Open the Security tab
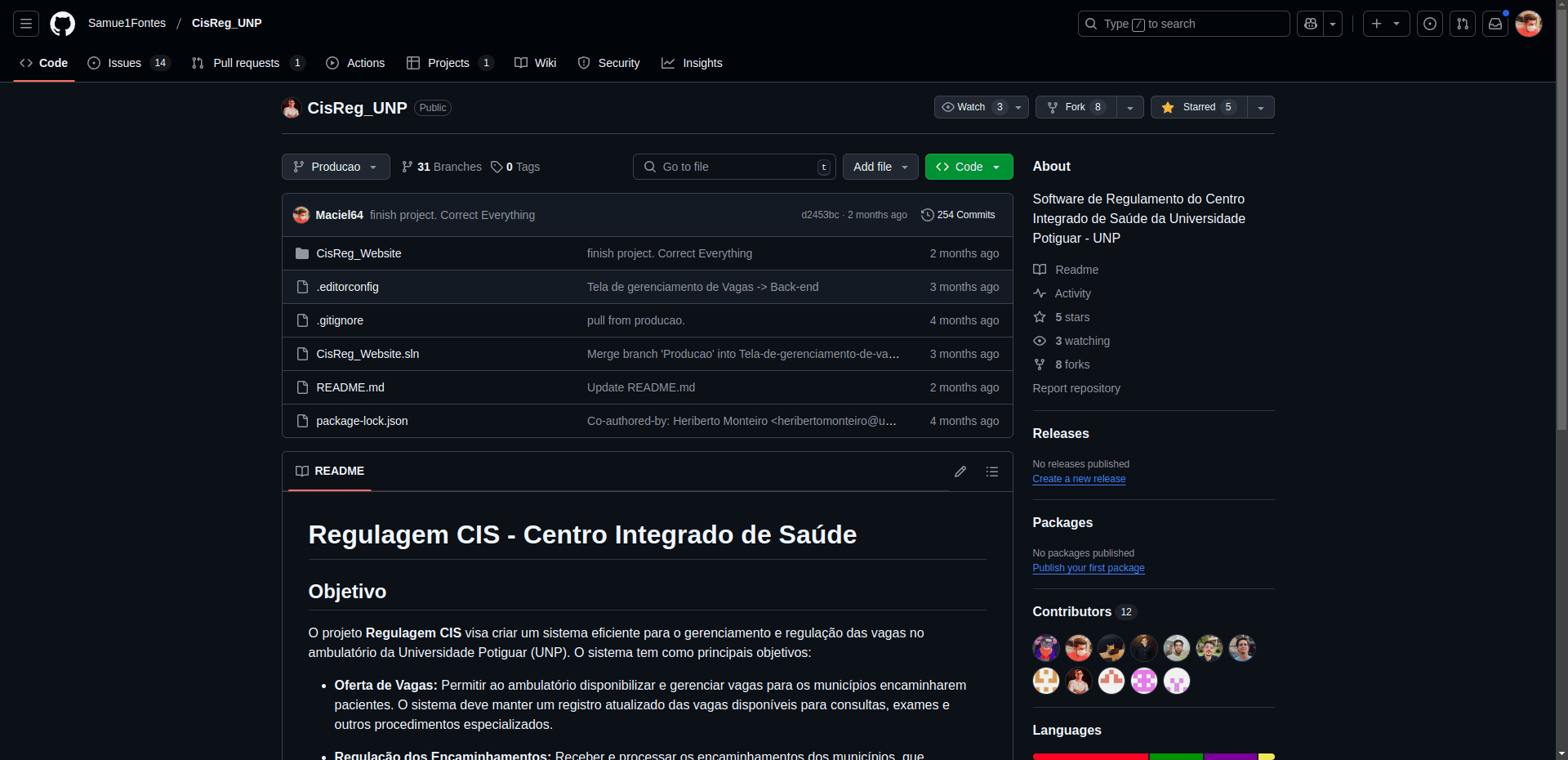The image size is (1568, 760). point(609,63)
